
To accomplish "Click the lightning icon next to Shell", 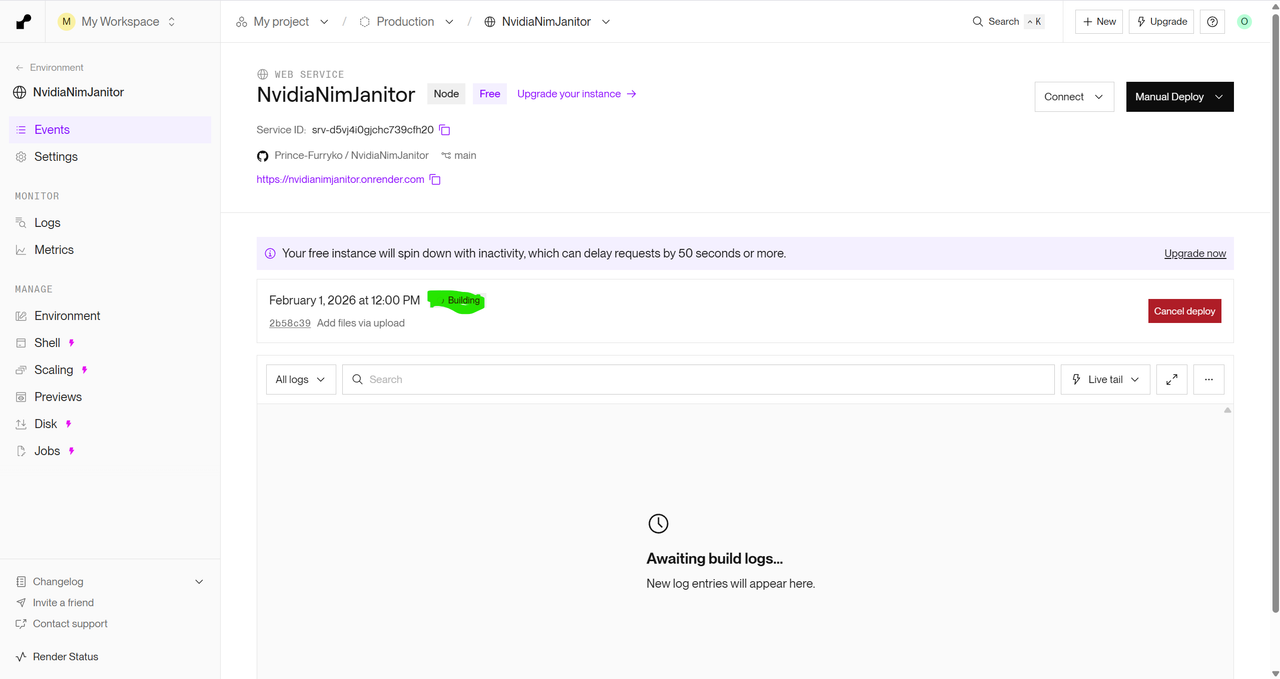I will [x=72, y=343].
